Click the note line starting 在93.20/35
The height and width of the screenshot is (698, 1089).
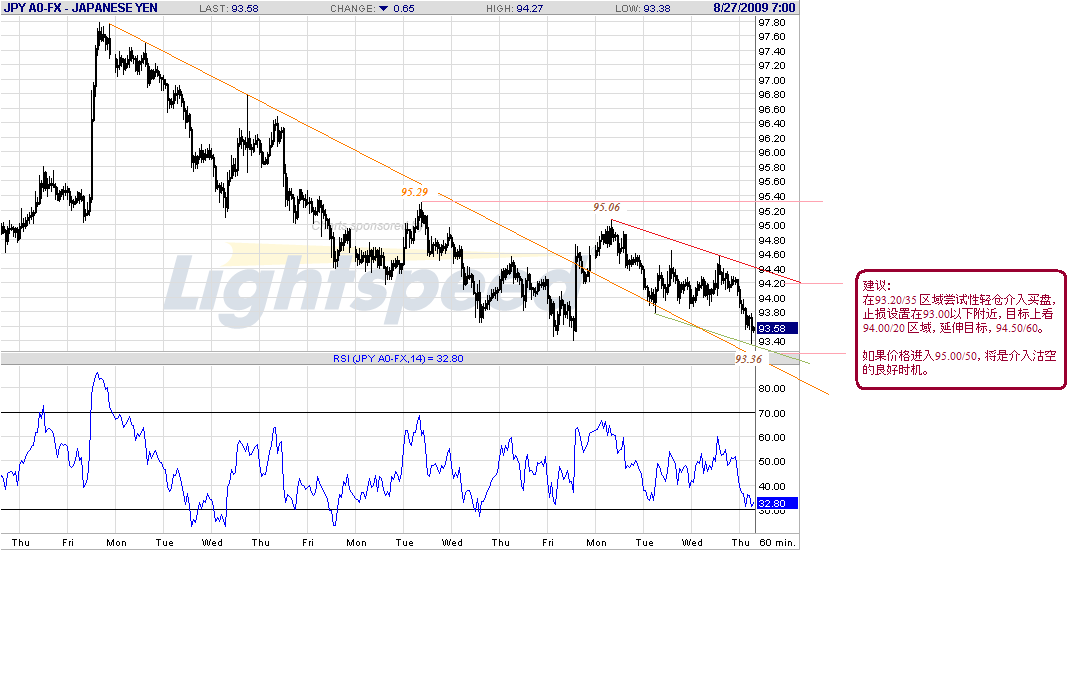(959, 300)
